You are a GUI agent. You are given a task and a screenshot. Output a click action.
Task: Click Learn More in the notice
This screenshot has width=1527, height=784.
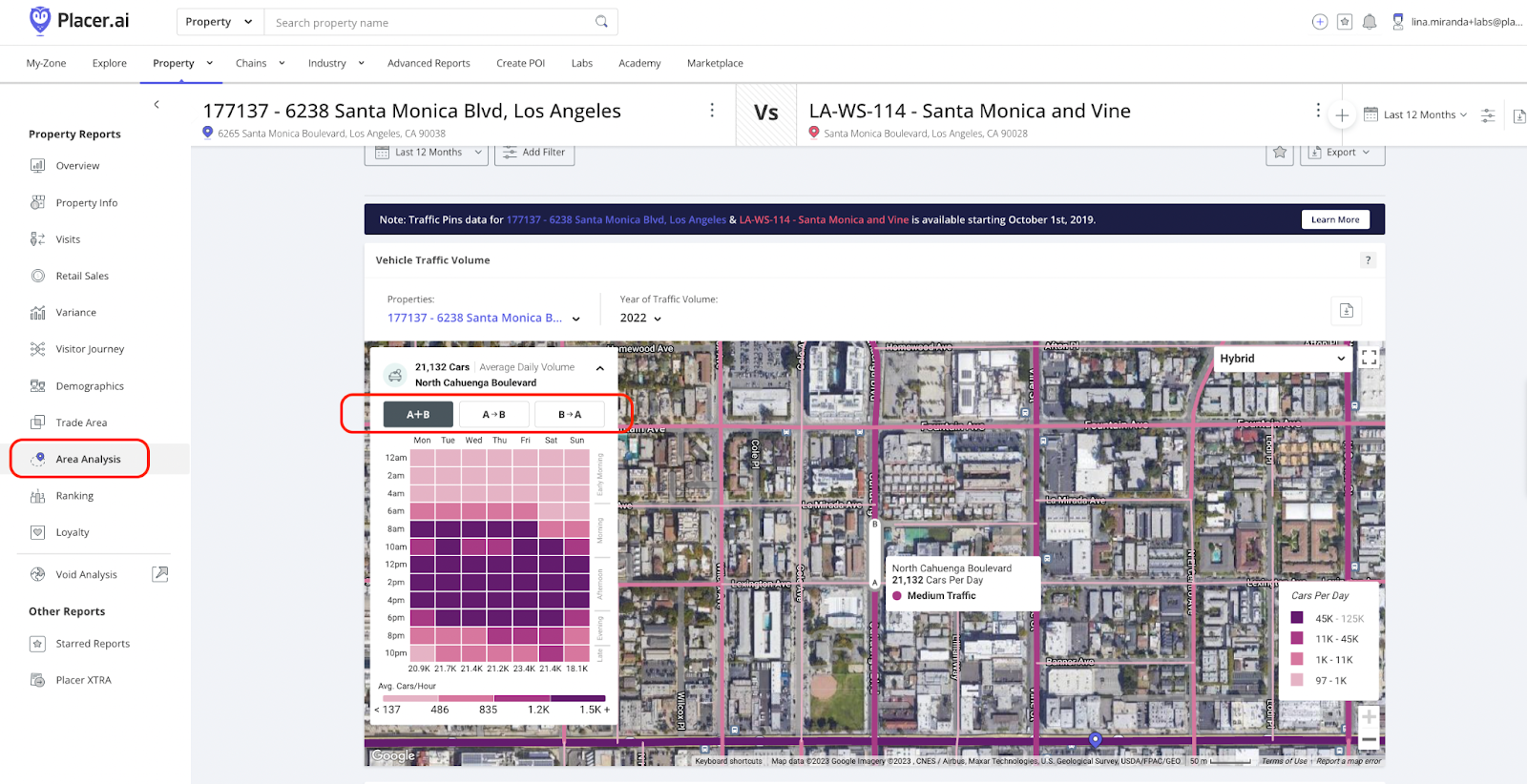point(1335,219)
